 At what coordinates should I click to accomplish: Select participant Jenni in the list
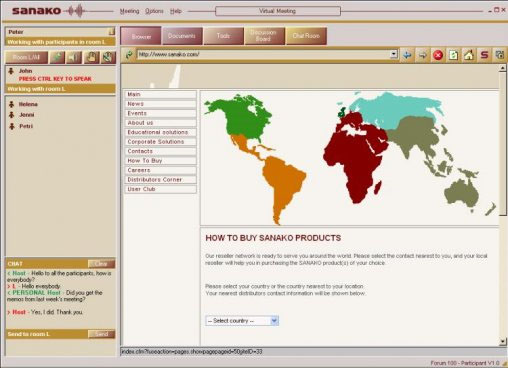click(x=26, y=115)
